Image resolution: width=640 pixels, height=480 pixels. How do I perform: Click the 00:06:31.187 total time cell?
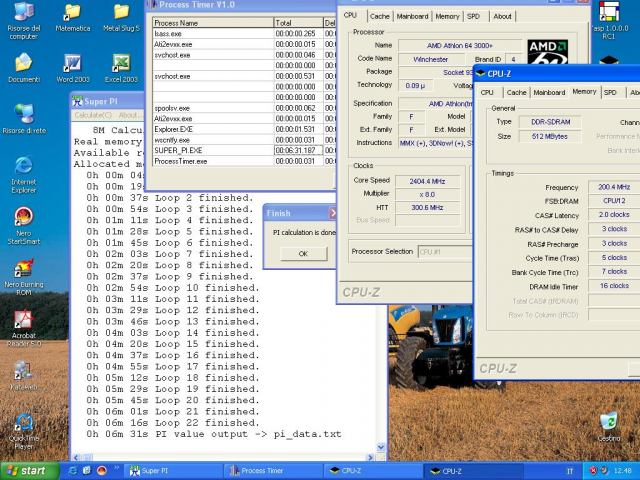pyautogui.click(x=298, y=150)
